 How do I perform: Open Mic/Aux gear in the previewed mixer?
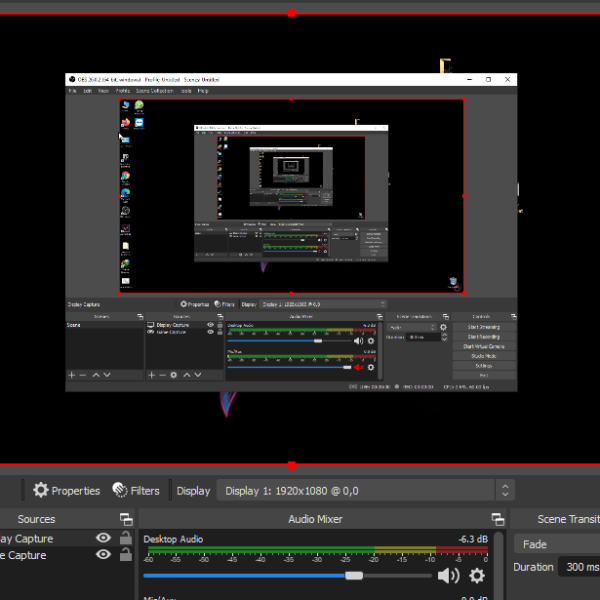pyautogui.click(x=371, y=367)
